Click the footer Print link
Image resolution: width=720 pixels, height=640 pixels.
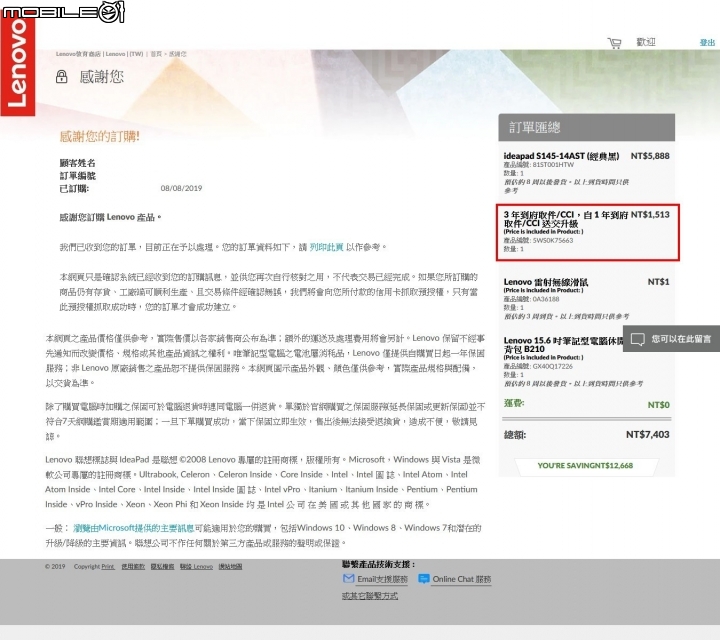click(x=107, y=567)
